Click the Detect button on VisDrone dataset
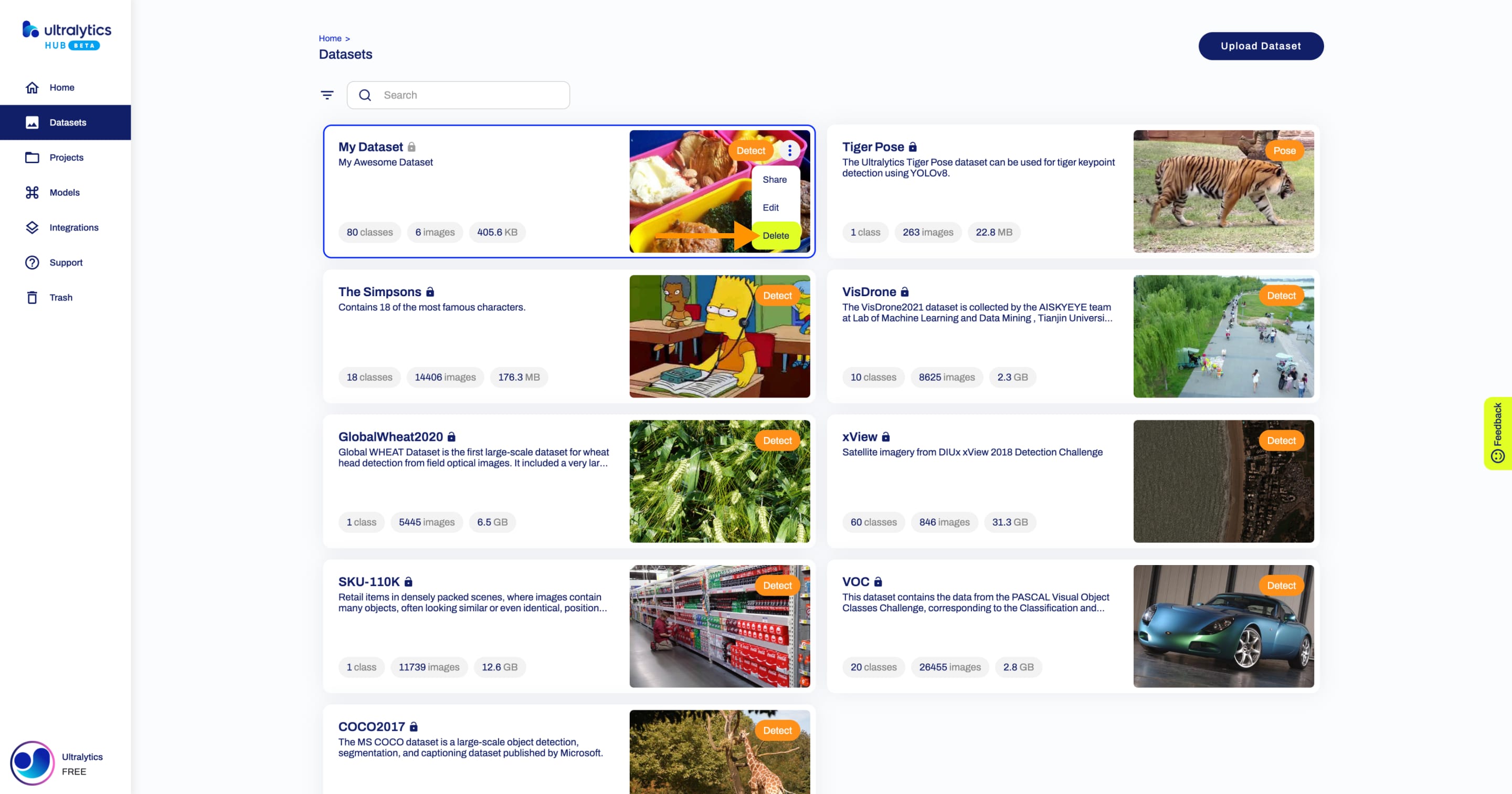 point(1280,295)
